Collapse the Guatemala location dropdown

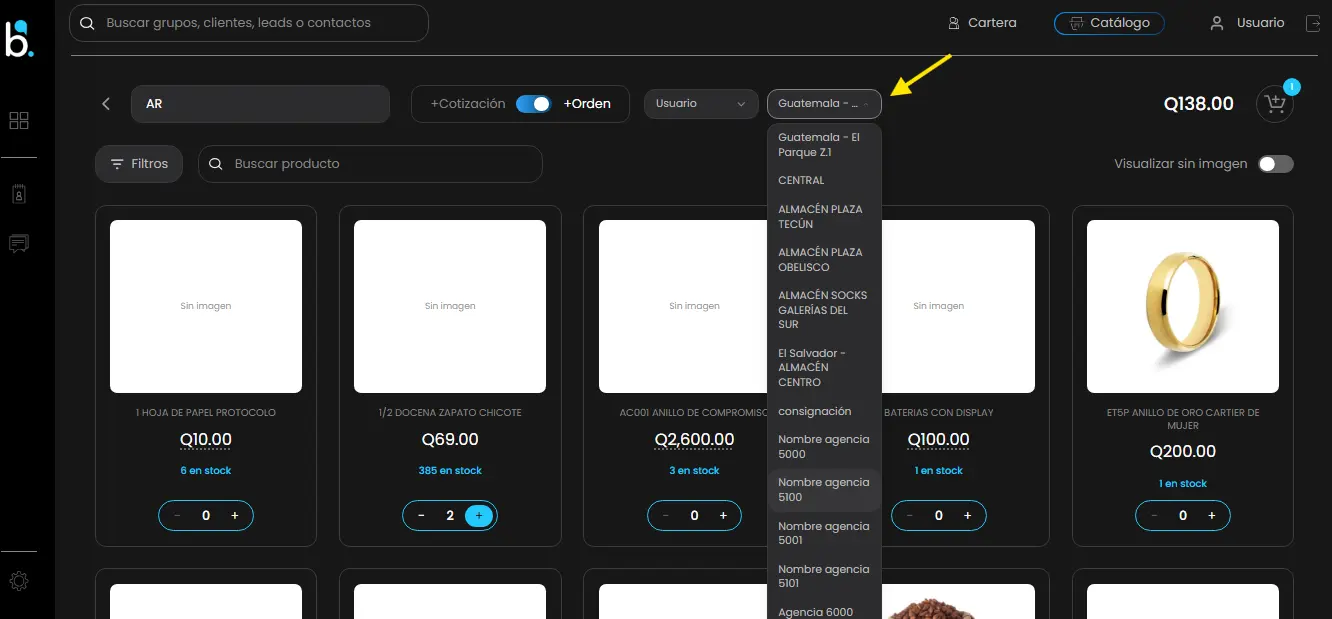click(x=824, y=104)
